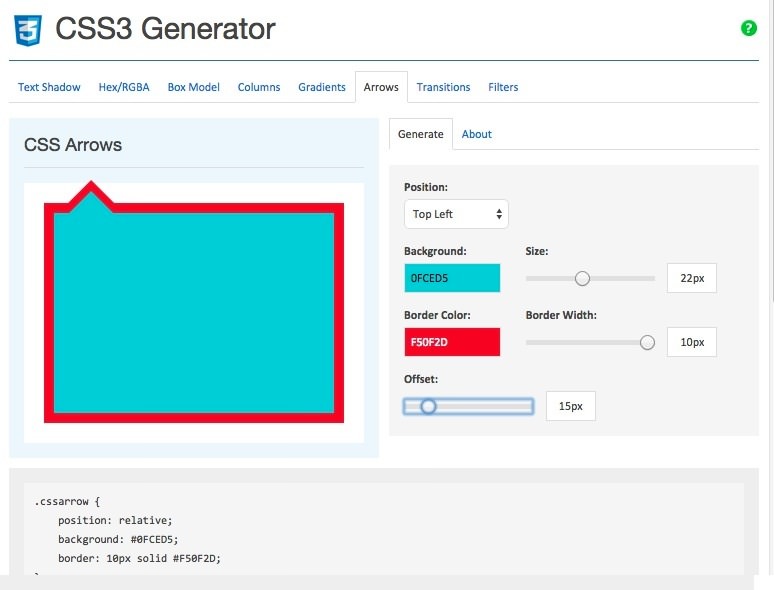Click the CSS3 Generator title
The height and width of the screenshot is (590, 774).
[165, 29]
